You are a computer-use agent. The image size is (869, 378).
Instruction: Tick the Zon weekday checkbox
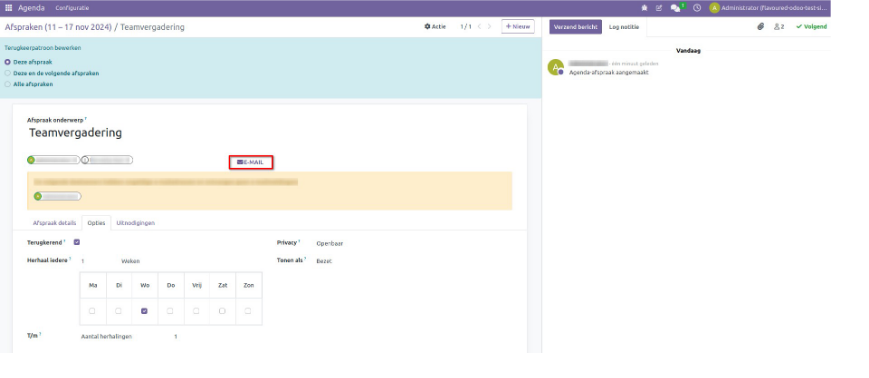pos(248,311)
